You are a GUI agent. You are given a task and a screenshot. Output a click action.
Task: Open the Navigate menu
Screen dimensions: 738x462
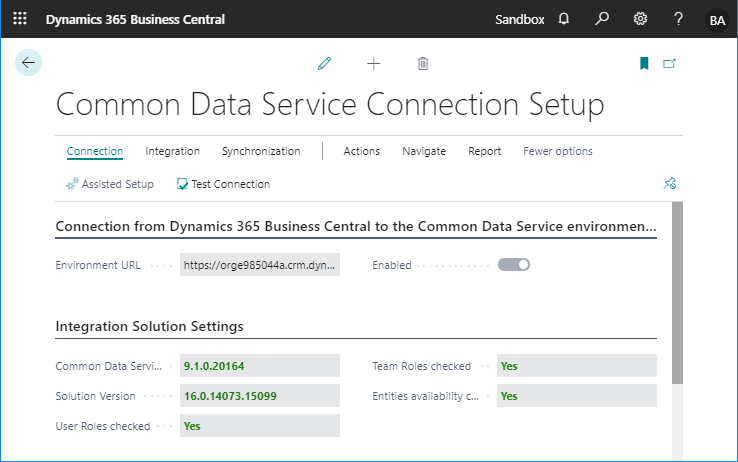(x=424, y=151)
